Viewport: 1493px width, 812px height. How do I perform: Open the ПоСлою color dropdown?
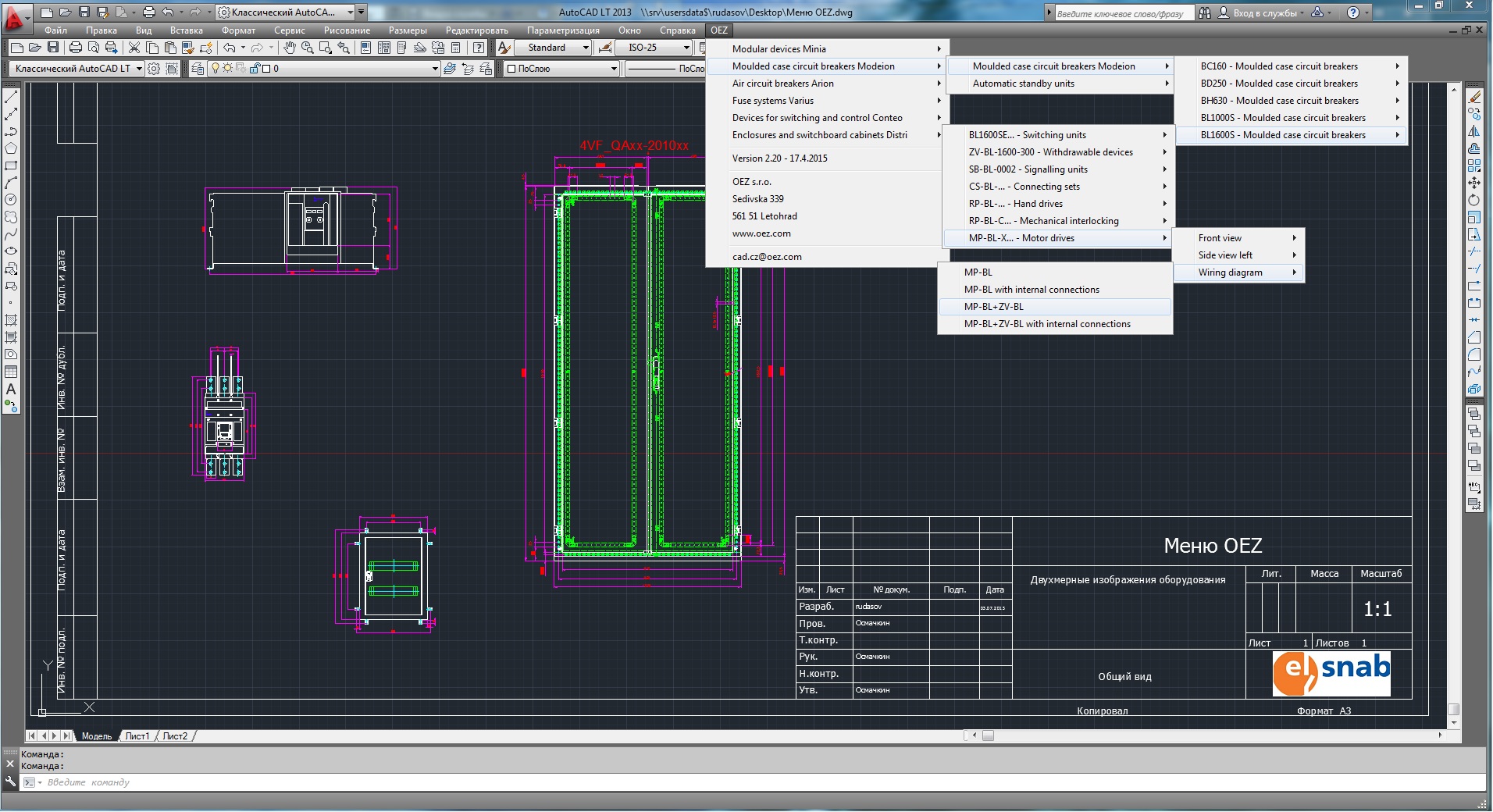pos(560,69)
